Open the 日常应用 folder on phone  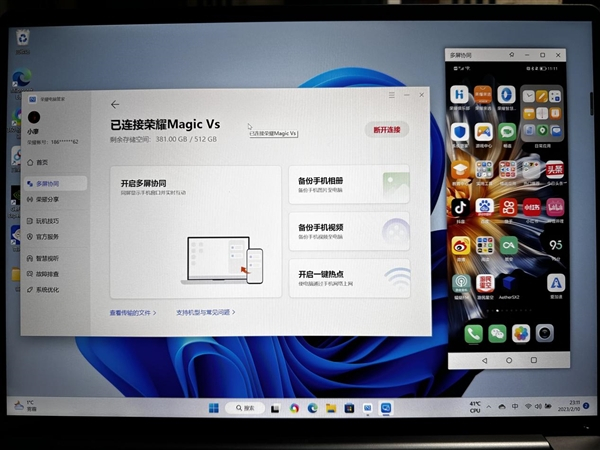pyautogui.click(x=542, y=115)
